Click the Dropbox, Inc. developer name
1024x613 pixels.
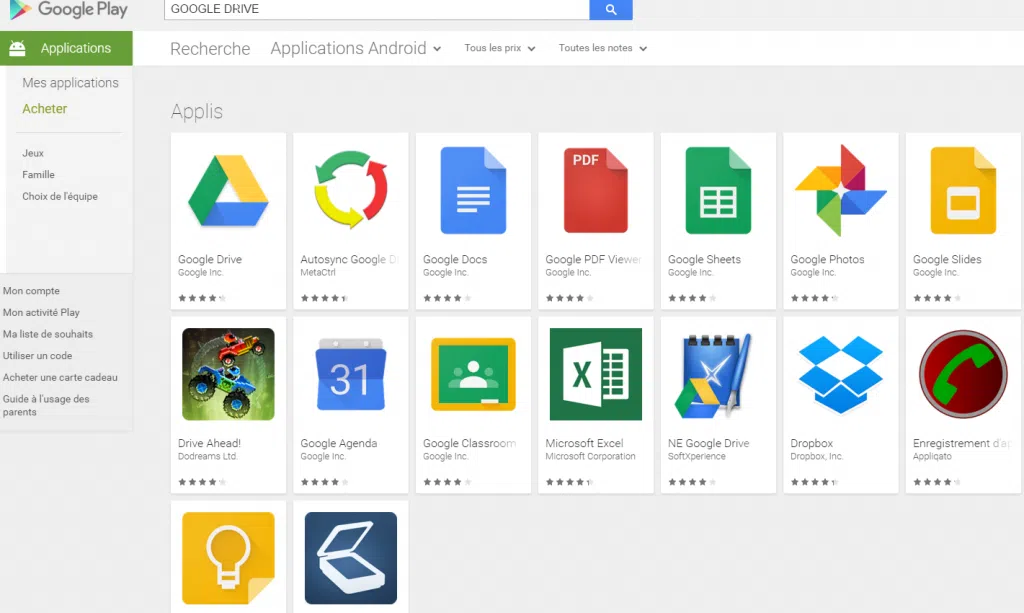[816, 456]
